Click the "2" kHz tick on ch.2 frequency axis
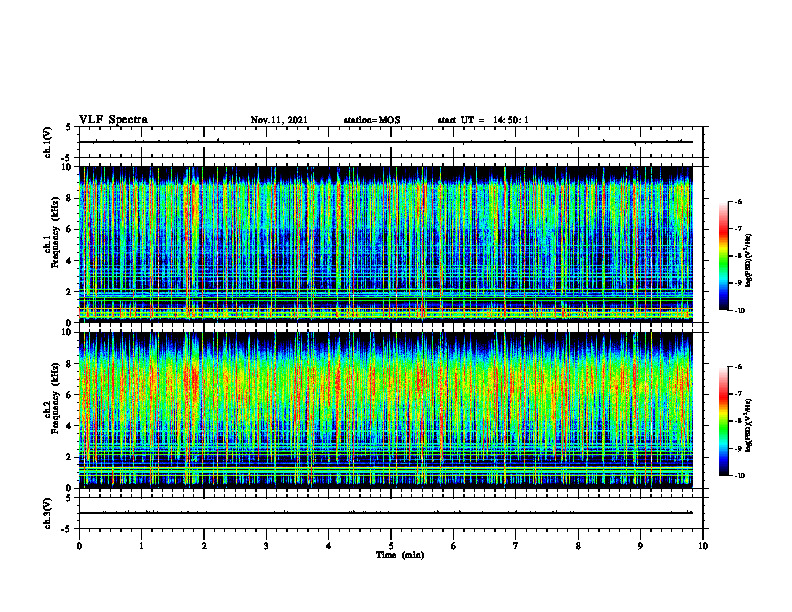792x612 pixels. tap(70, 457)
